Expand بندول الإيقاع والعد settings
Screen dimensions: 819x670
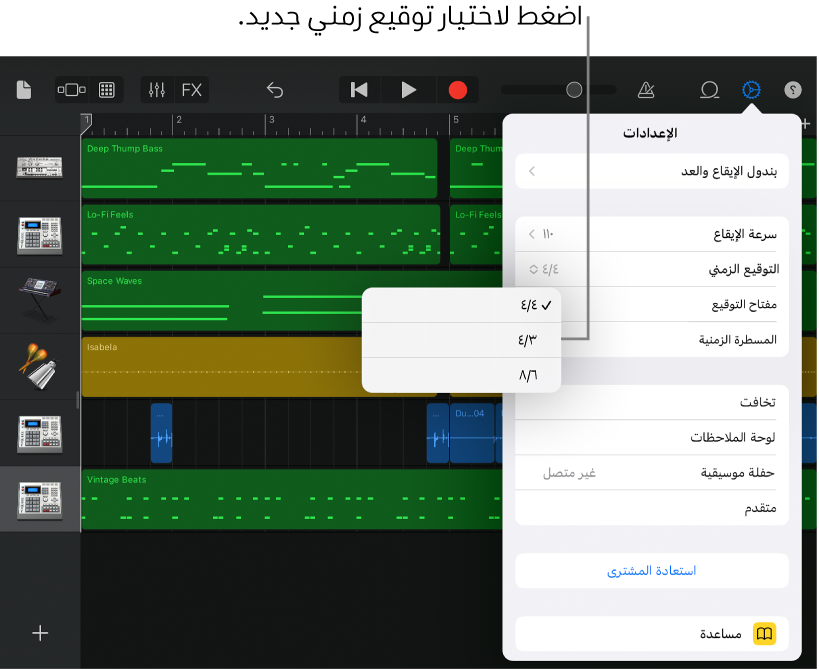(x=650, y=171)
